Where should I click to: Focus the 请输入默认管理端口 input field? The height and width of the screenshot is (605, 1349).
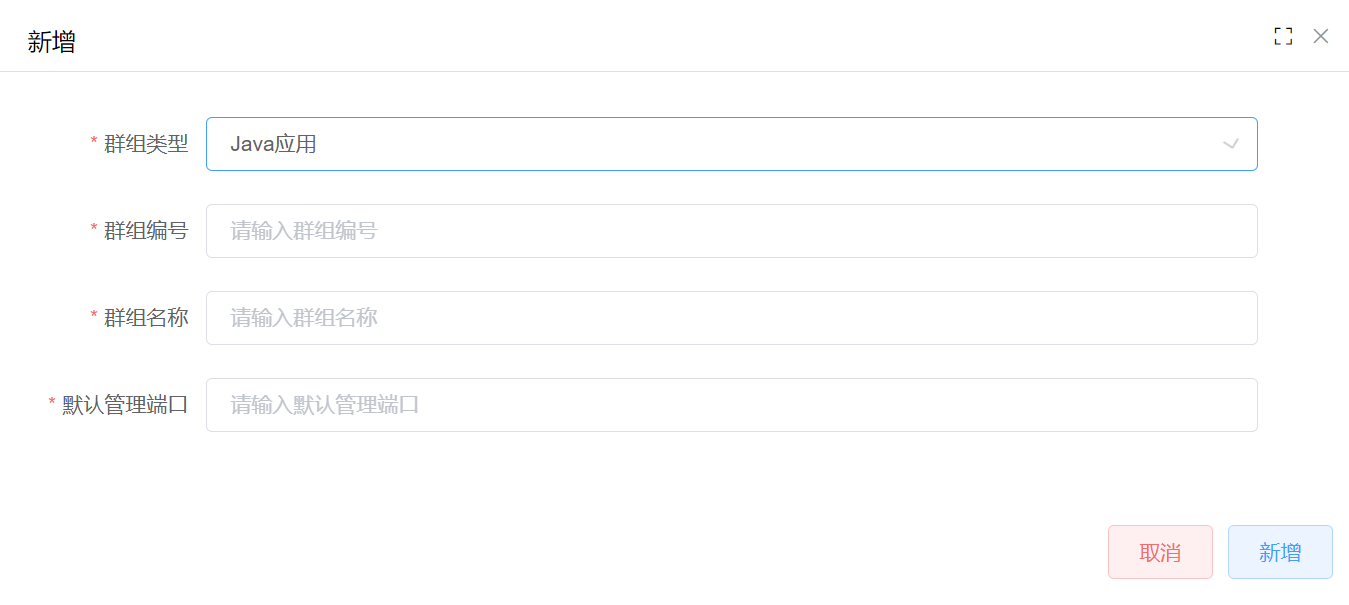731,405
